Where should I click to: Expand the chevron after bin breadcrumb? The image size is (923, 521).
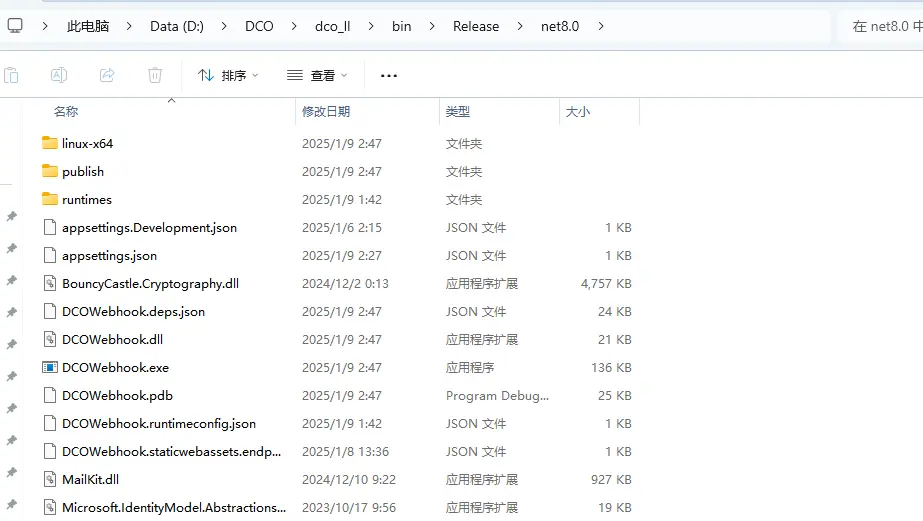(x=431, y=26)
